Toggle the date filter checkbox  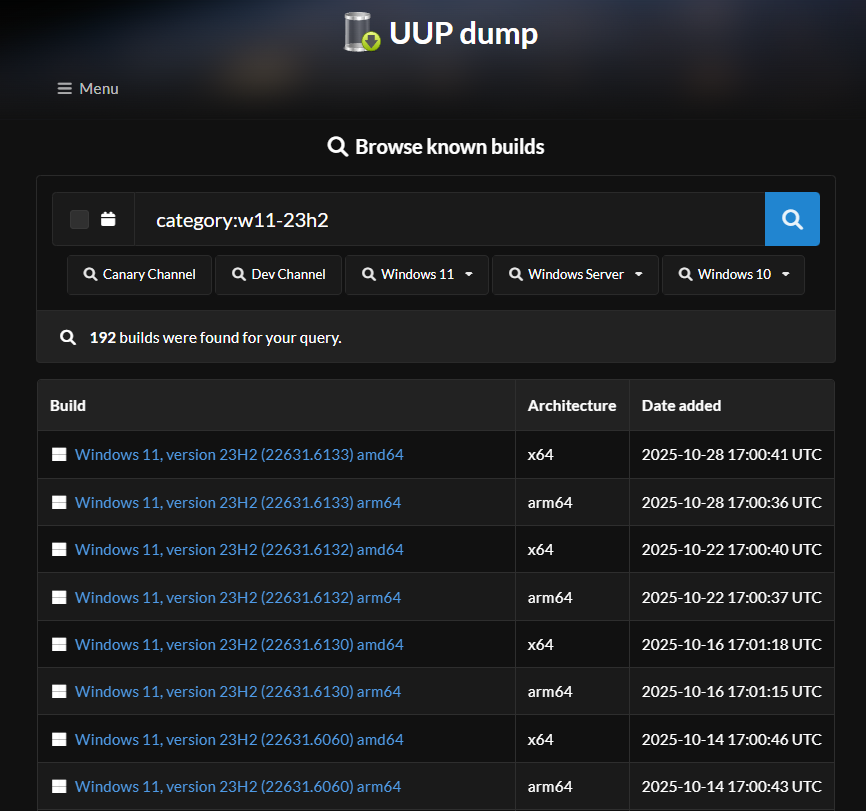click(80, 219)
